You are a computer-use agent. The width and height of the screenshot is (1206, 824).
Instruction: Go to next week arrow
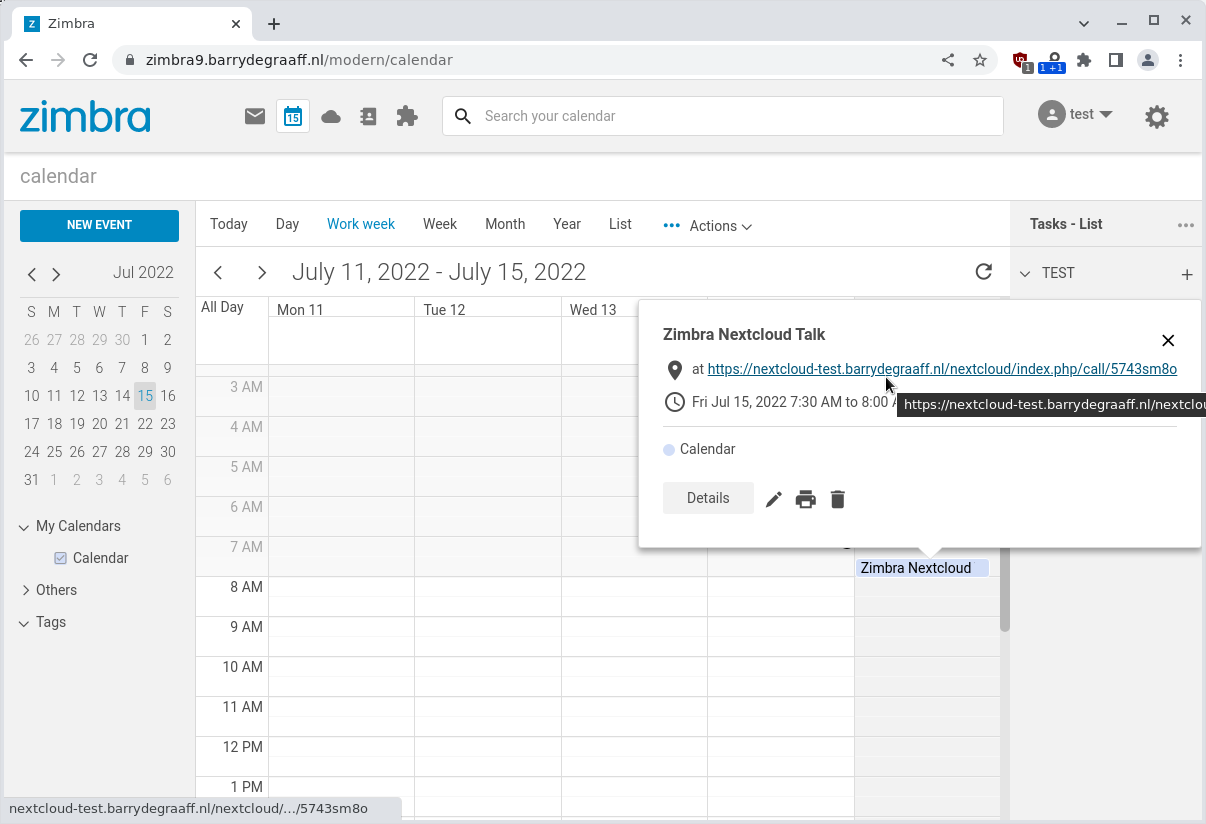[262, 272]
